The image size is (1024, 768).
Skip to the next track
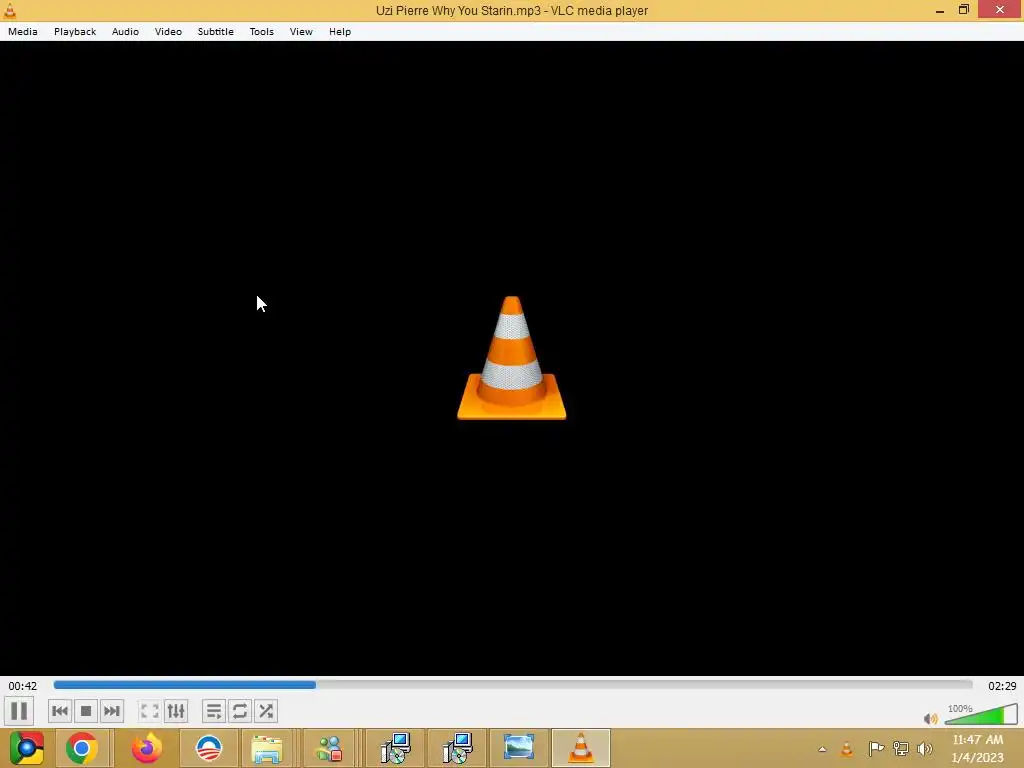112,711
